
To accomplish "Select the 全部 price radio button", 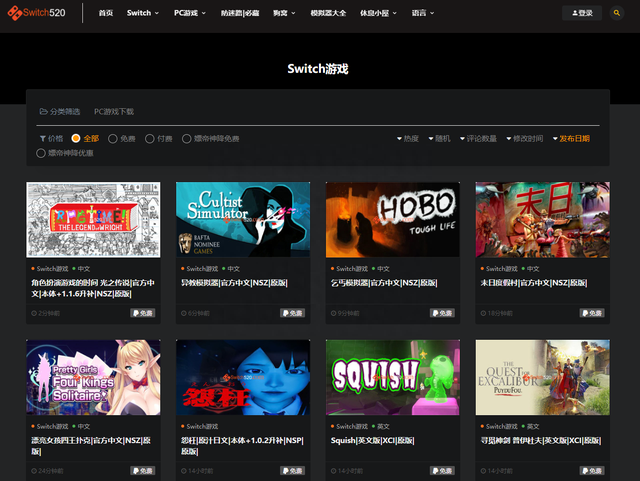I will click(x=76, y=138).
